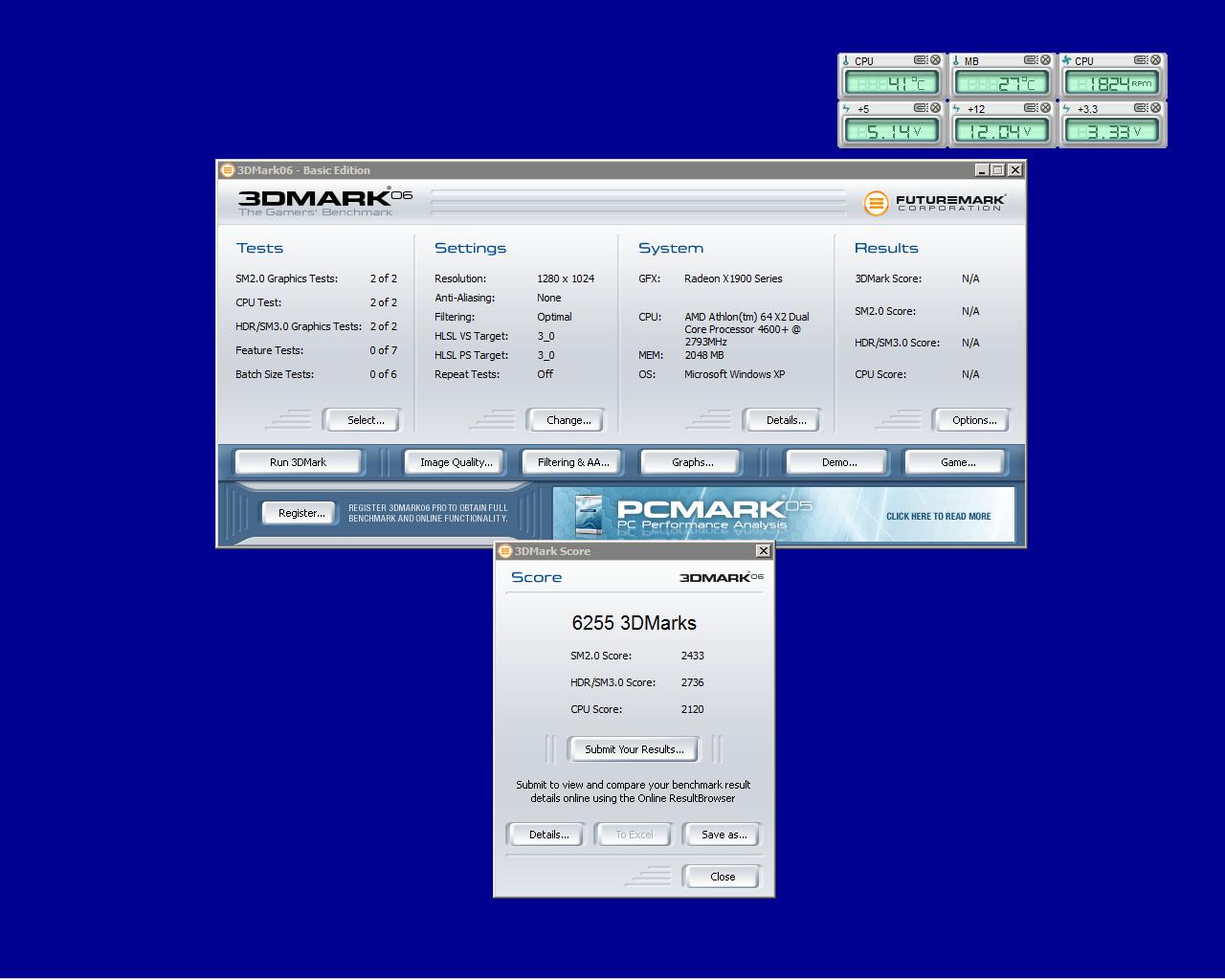Viewport: 1225px width, 980px height.
Task: Click the lightning icon on +12 voltage gadget
Action: 956,109
